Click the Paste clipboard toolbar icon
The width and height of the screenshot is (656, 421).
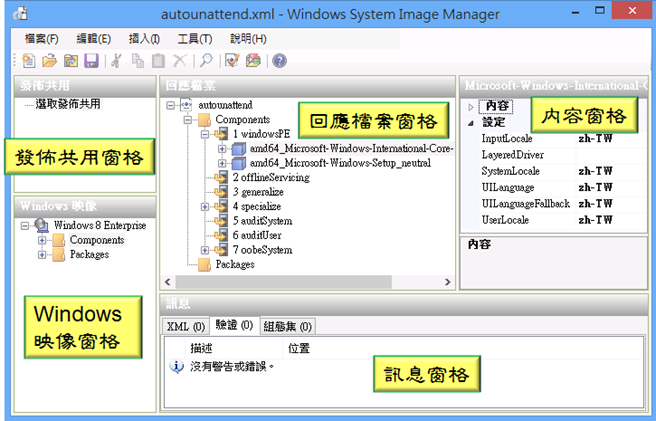pos(158,61)
